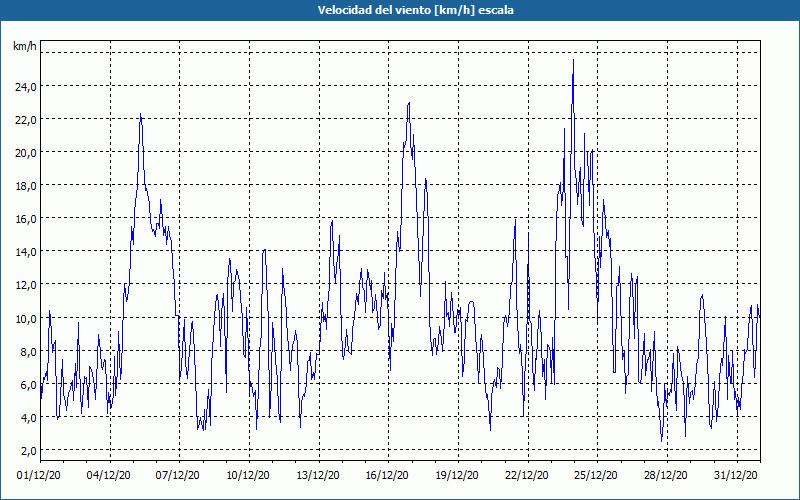Viewport: 800px width, 500px height.
Task: Click the '16/12/20' date label
Action: click(387, 476)
